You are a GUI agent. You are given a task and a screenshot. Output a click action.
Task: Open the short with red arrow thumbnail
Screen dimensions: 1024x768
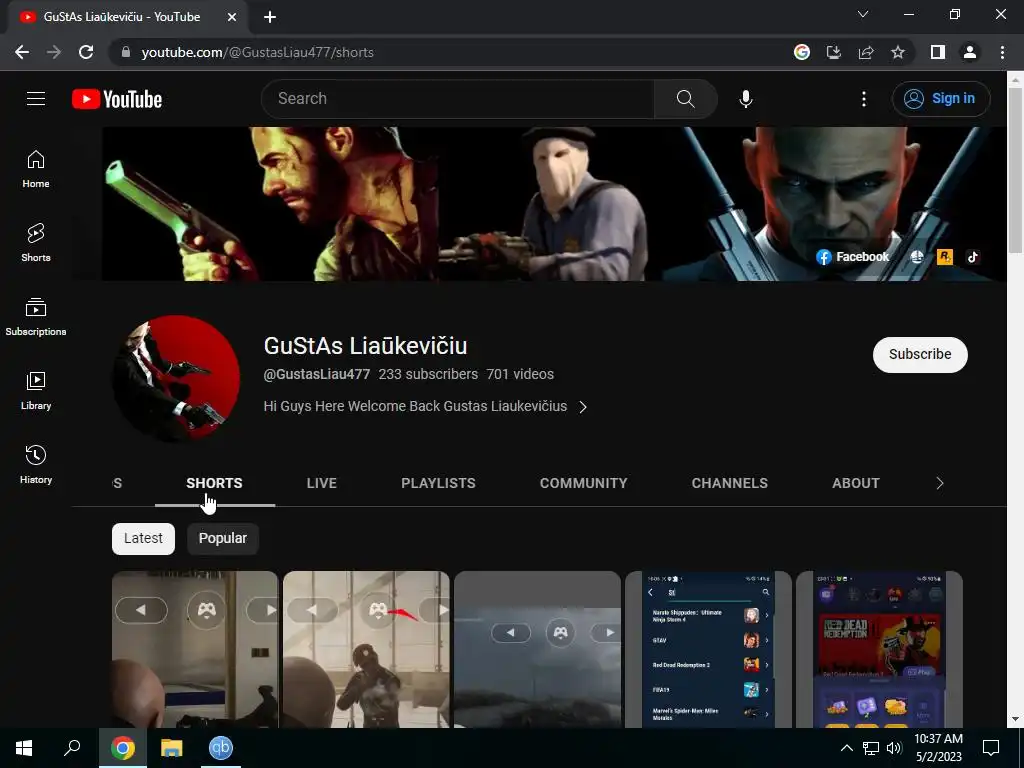click(x=366, y=649)
